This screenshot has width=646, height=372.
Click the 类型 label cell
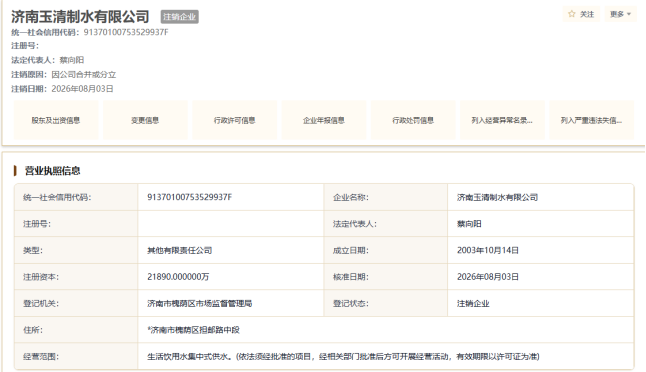click(76, 250)
